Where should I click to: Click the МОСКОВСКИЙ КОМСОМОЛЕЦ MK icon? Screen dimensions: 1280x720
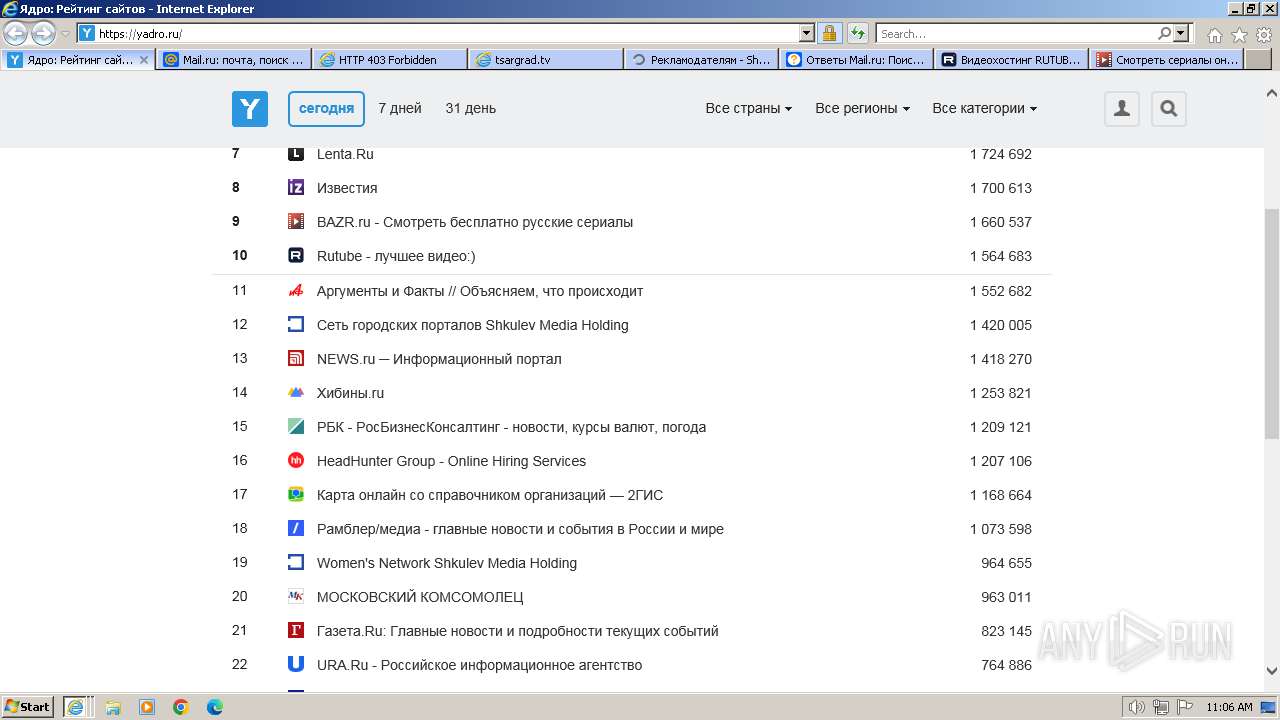[x=296, y=597]
